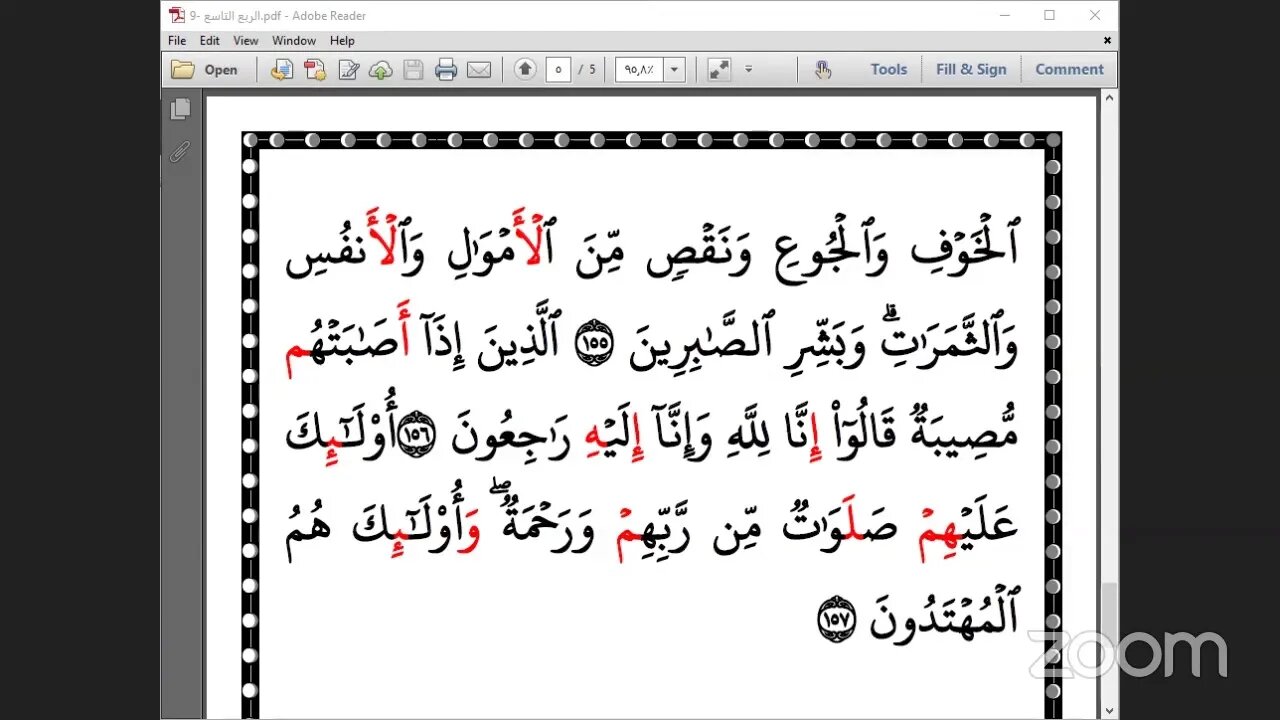The width and height of the screenshot is (1280, 720).
Task: Open the Edit menu
Action: click(x=209, y=41)
